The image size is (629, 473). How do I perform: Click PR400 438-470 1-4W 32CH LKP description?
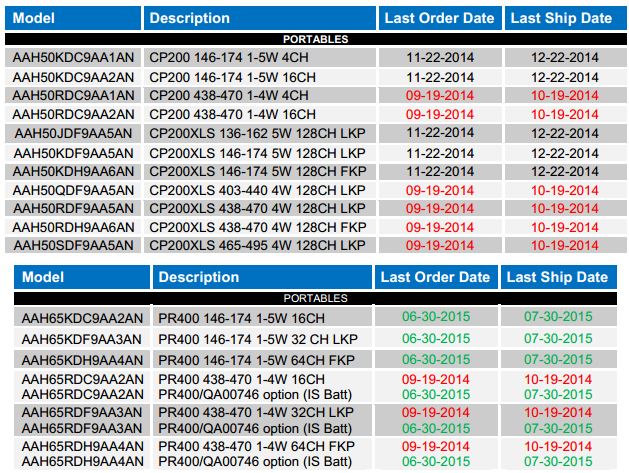[x=256, y=412]
